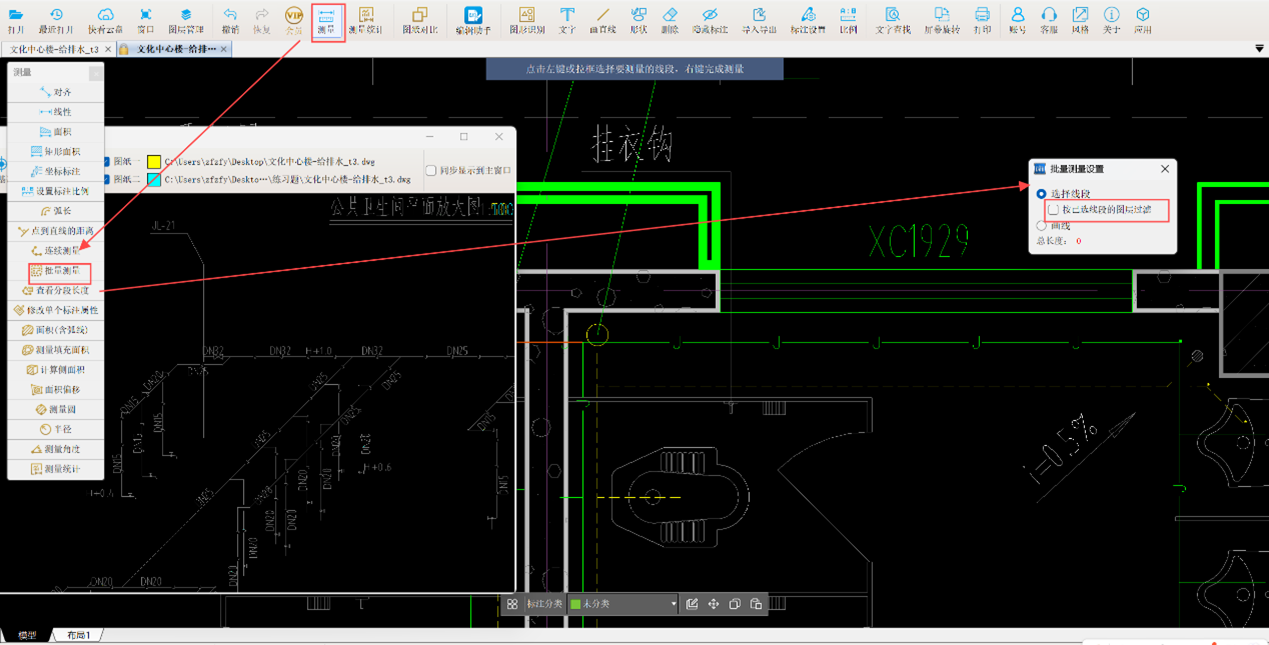Click the yellow color swatch for 图纸一
1269x645 pixels.
pos(154,162)
